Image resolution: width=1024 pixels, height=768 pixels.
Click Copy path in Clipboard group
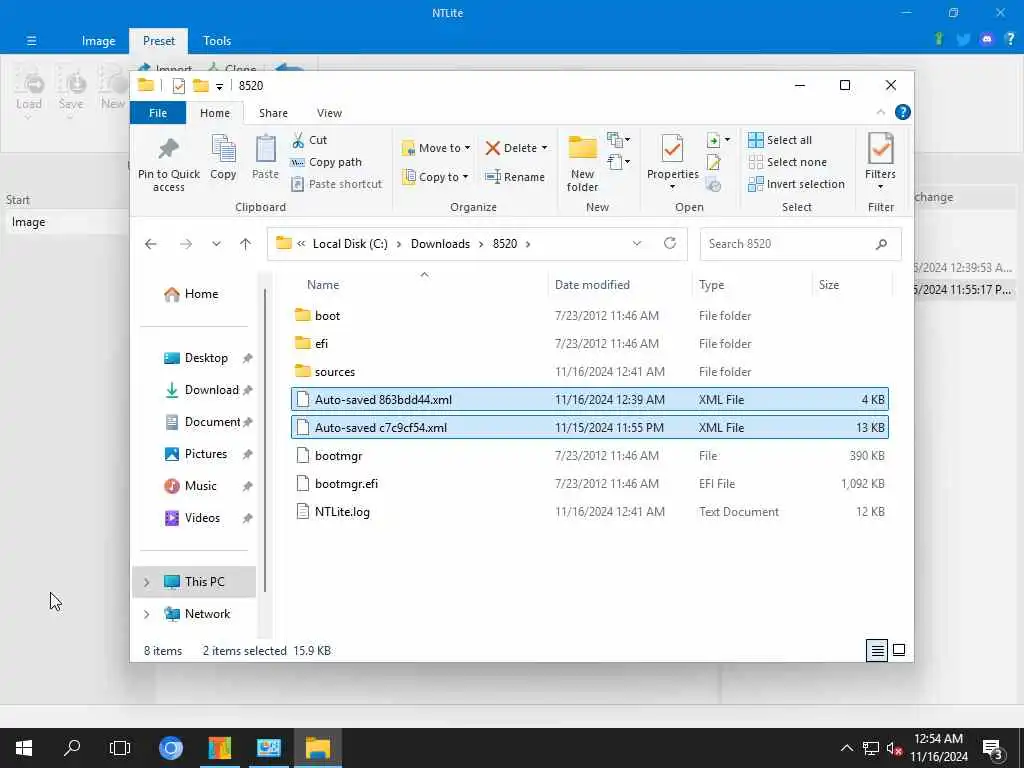[x=327, y=162]
